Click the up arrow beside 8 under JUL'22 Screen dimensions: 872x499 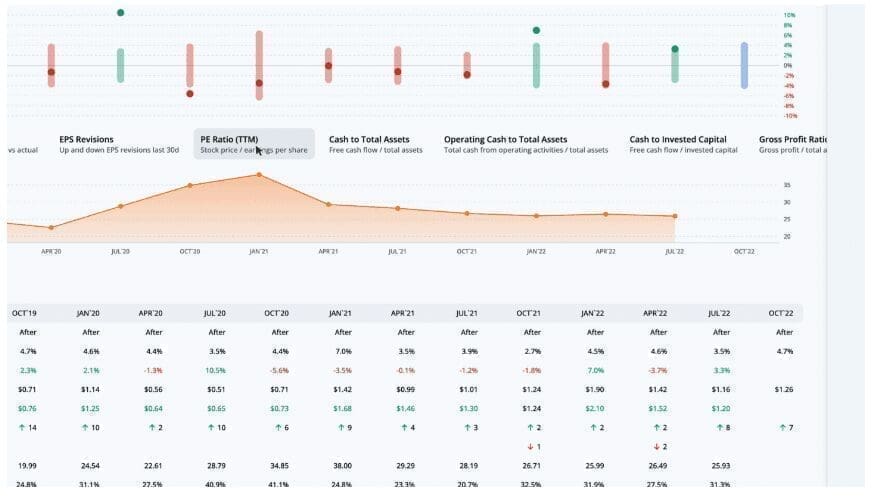tap(716, 427)
